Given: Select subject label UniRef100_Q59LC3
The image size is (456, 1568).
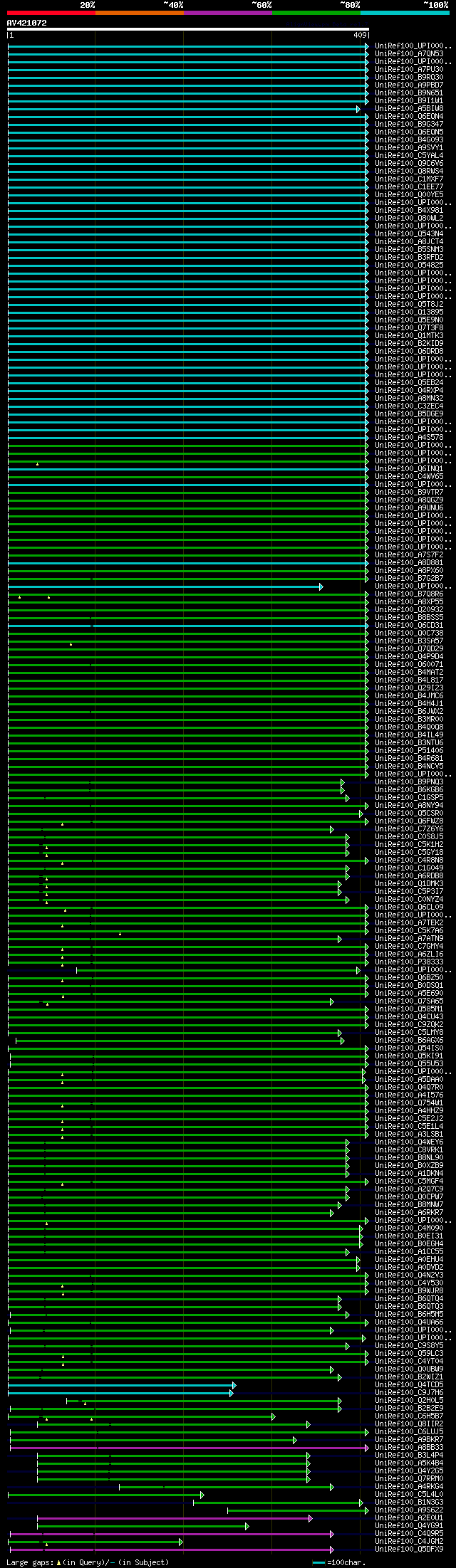Looking at the screenshot, I should [x=409, y=1354].
